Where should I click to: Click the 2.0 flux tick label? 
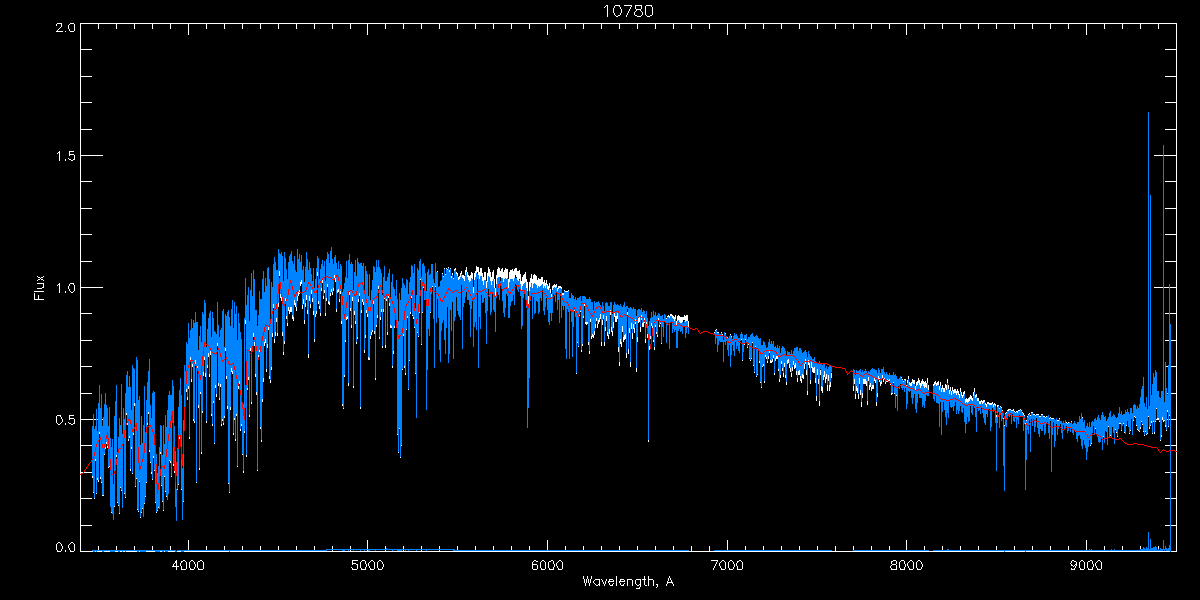click(x=65, y=28)
